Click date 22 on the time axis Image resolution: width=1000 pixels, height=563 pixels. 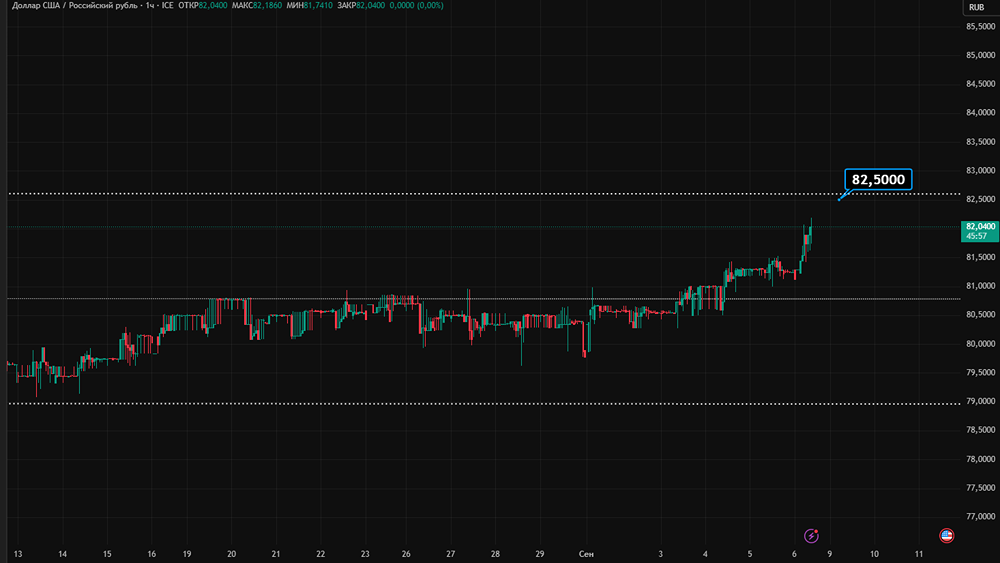click(x=320, y=554)
